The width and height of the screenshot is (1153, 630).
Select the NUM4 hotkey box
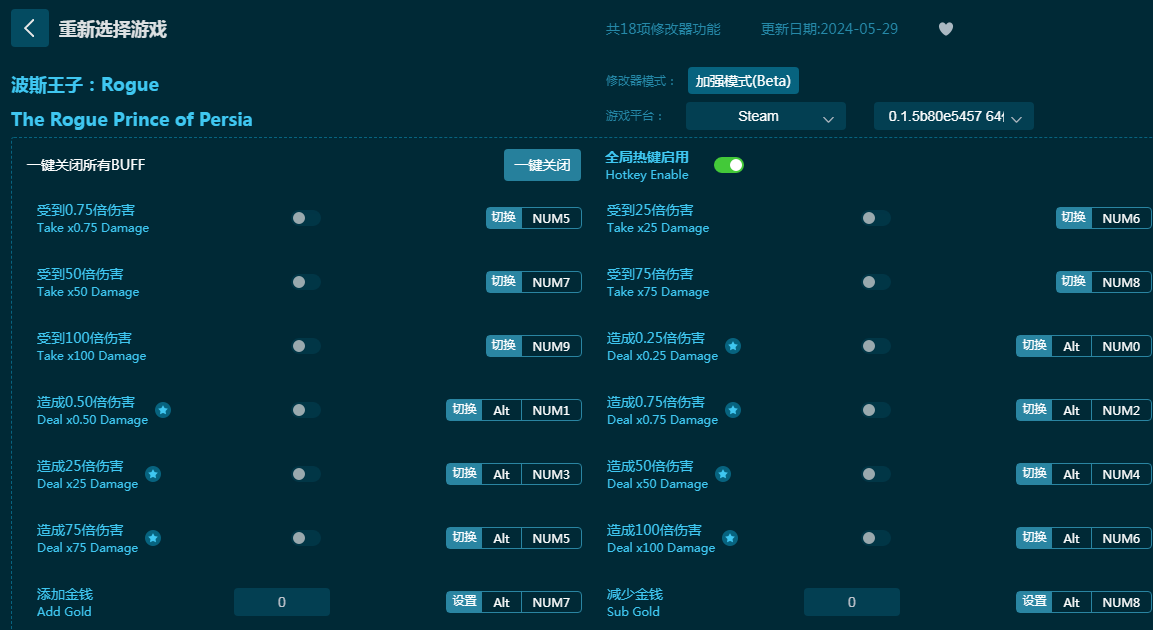1121,474
